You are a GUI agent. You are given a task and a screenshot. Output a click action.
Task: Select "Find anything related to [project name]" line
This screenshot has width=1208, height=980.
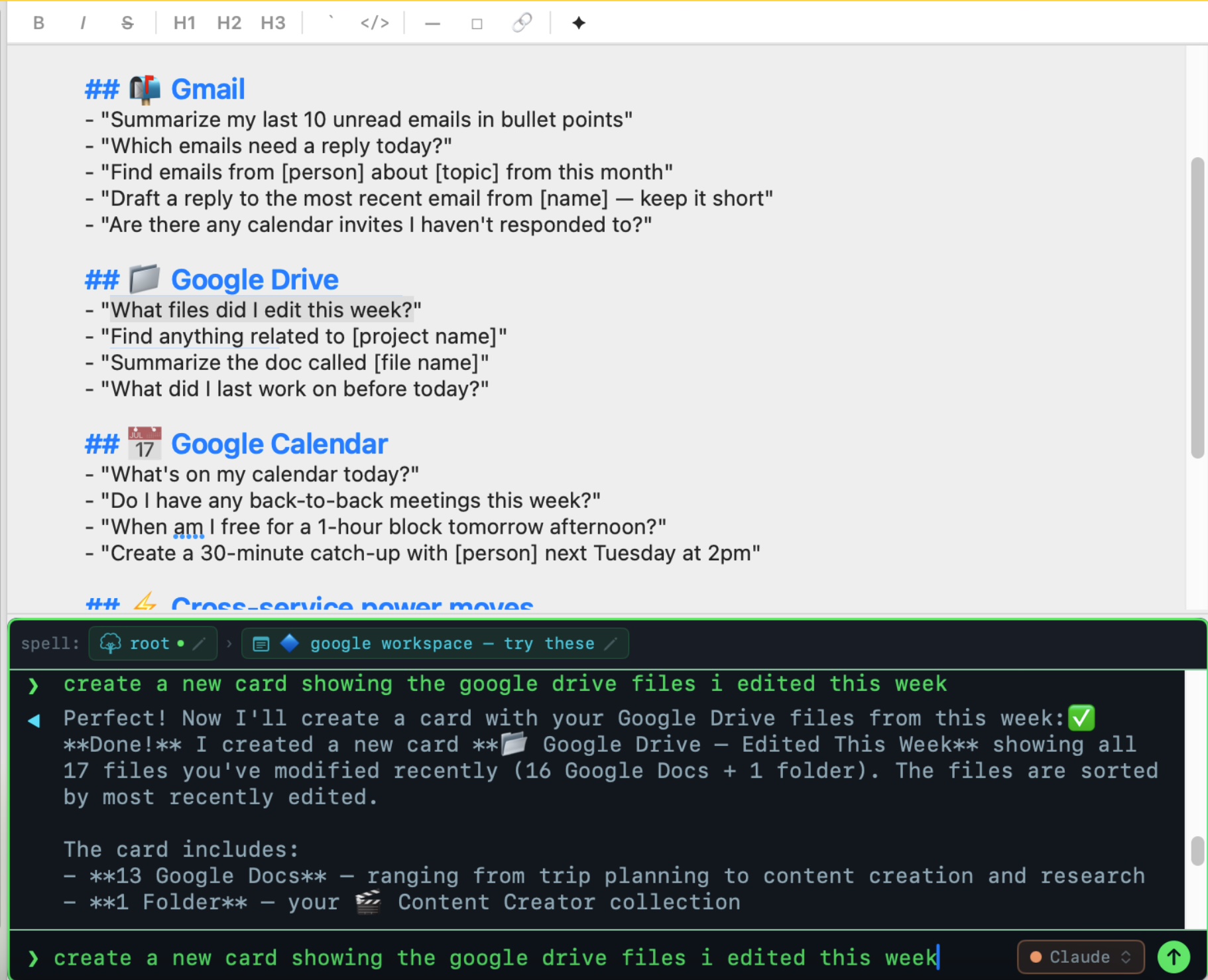[x=296, y=336]
